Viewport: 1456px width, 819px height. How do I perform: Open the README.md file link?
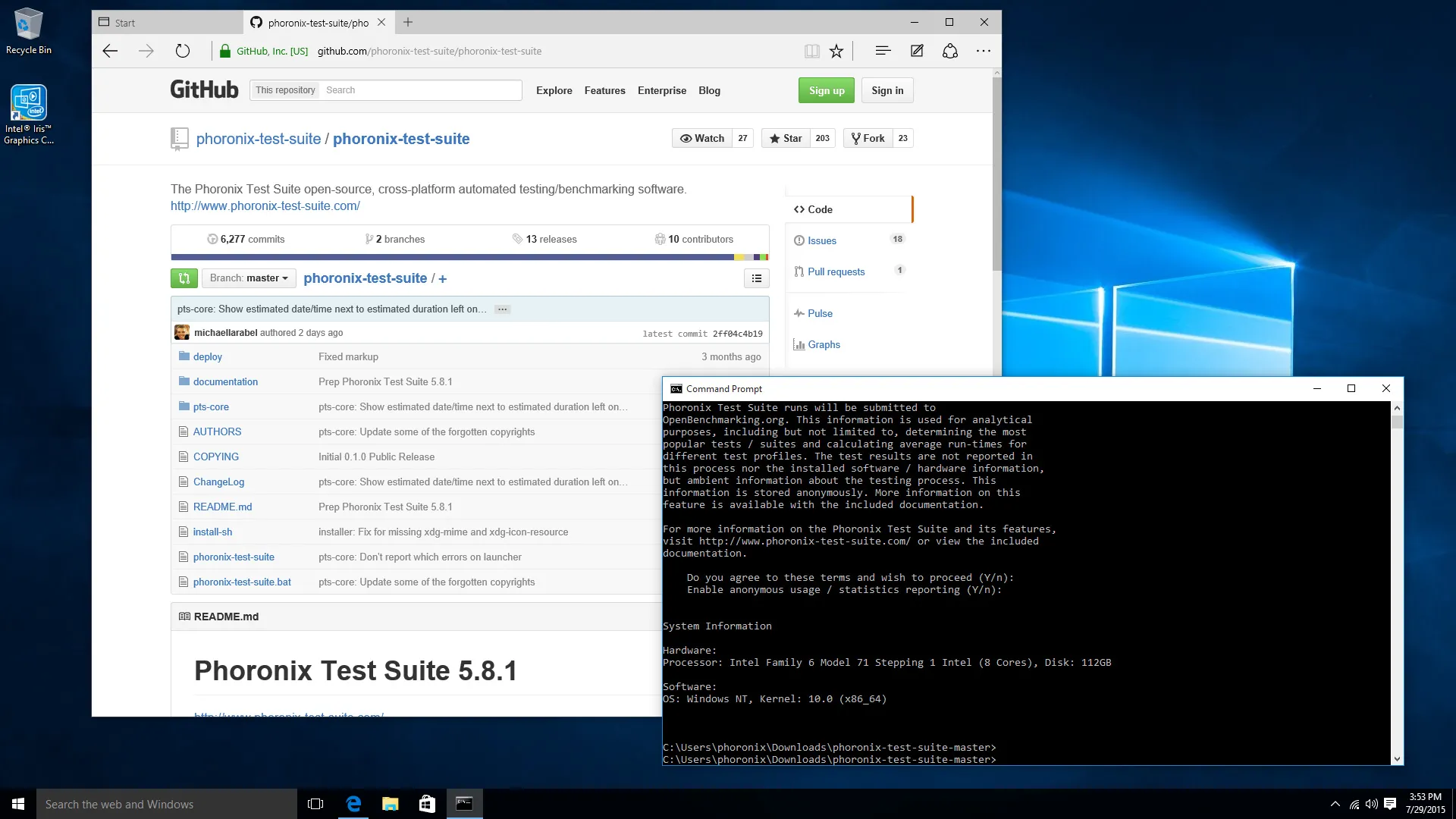click(x=222, y=507)
